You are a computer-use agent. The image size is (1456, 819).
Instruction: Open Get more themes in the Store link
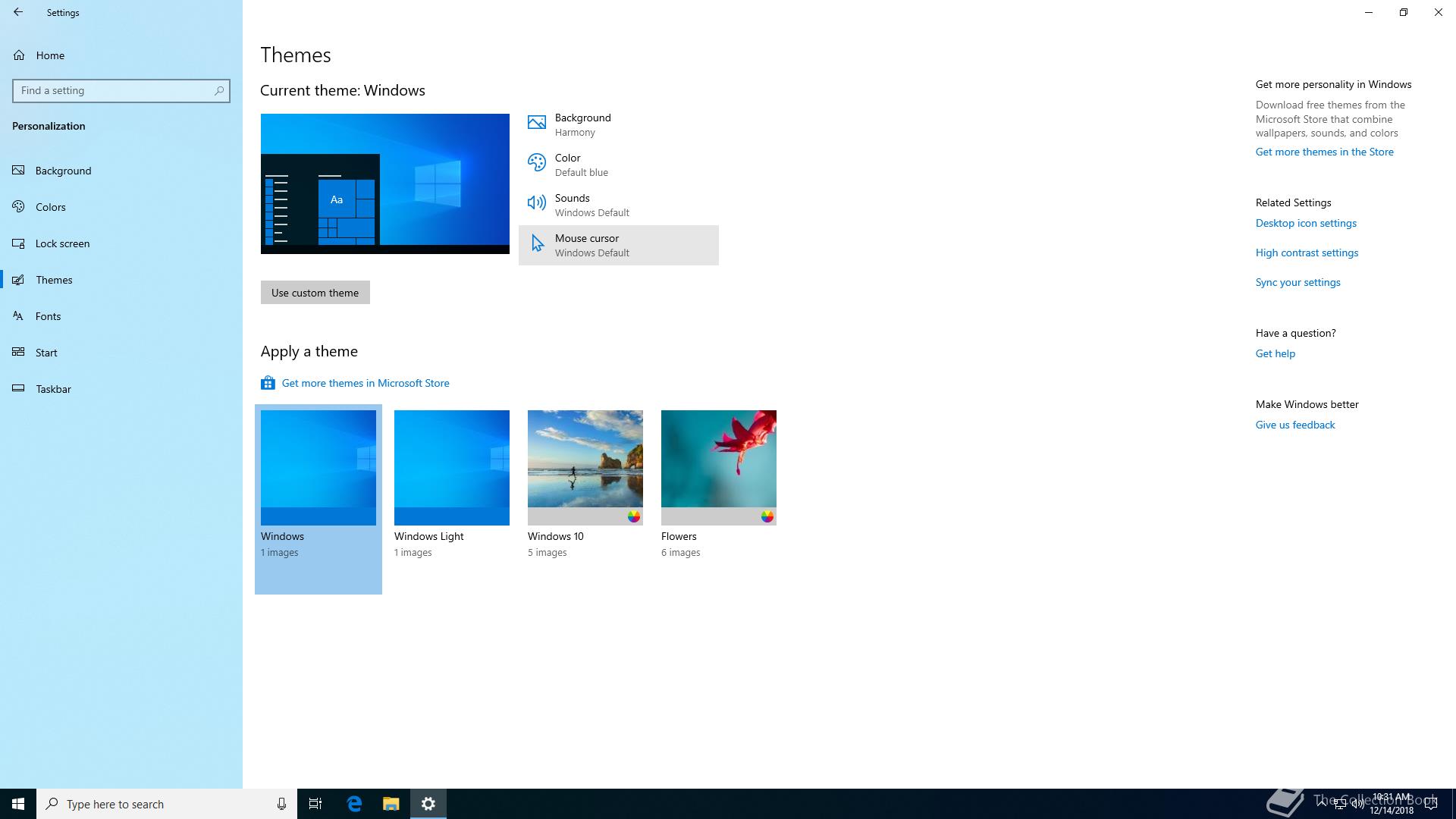point(1325,152)
